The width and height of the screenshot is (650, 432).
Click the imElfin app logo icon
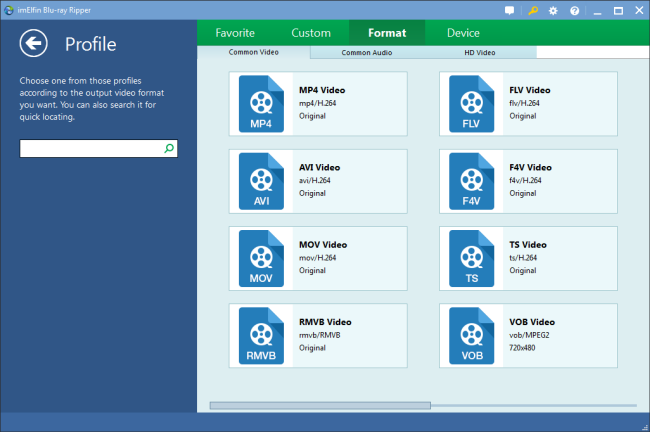click(9, 10)
